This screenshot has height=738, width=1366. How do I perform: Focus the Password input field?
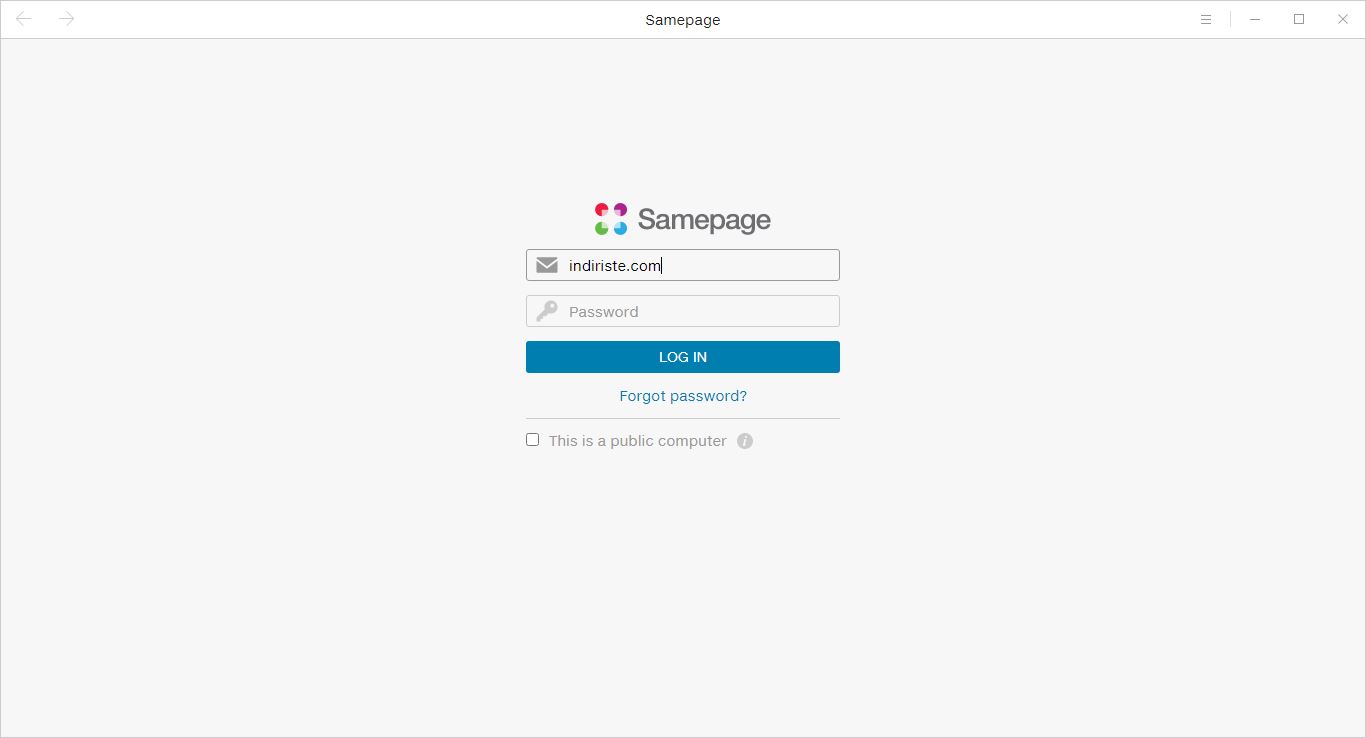click(683, 311)
